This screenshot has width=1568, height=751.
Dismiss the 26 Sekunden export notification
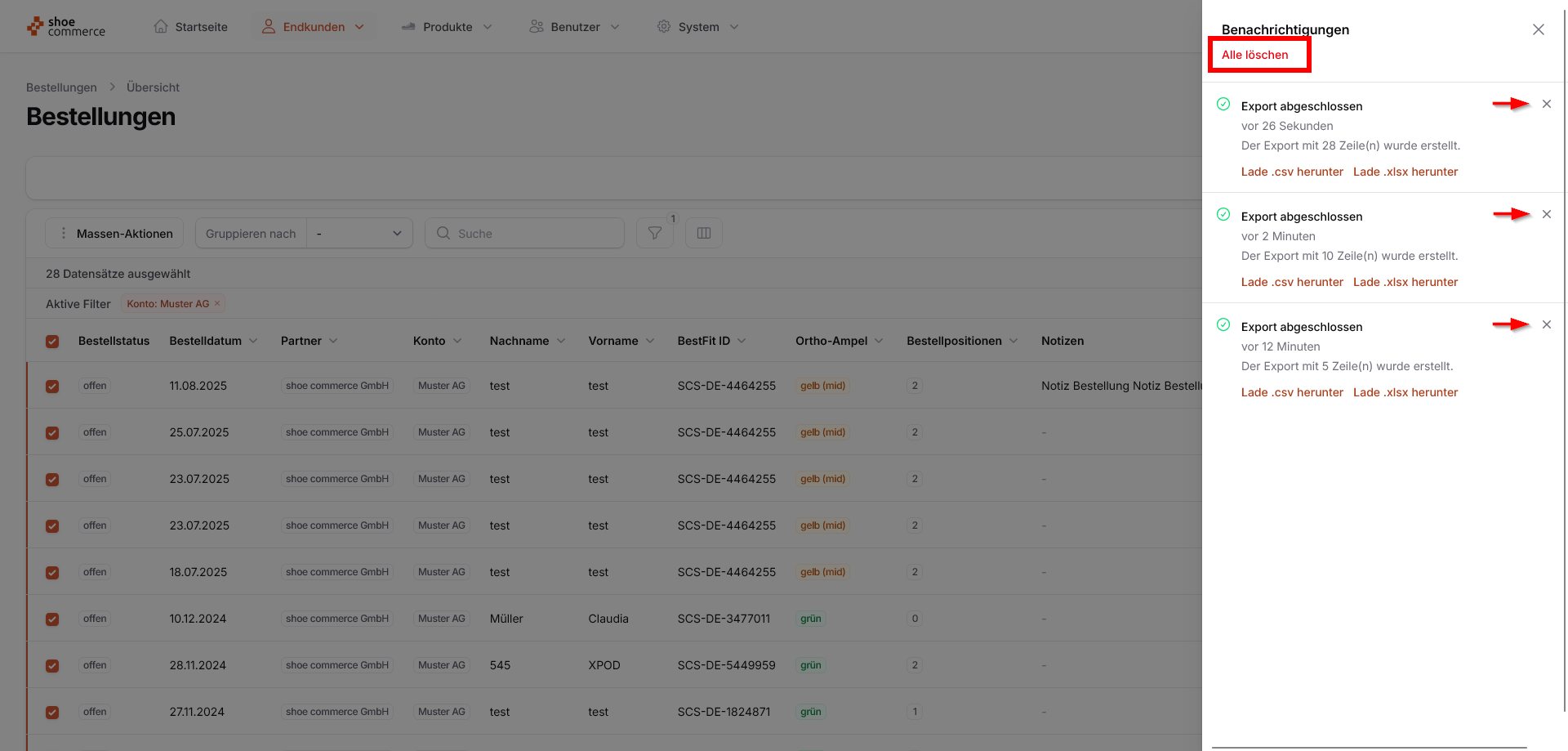click(1546, 105)
